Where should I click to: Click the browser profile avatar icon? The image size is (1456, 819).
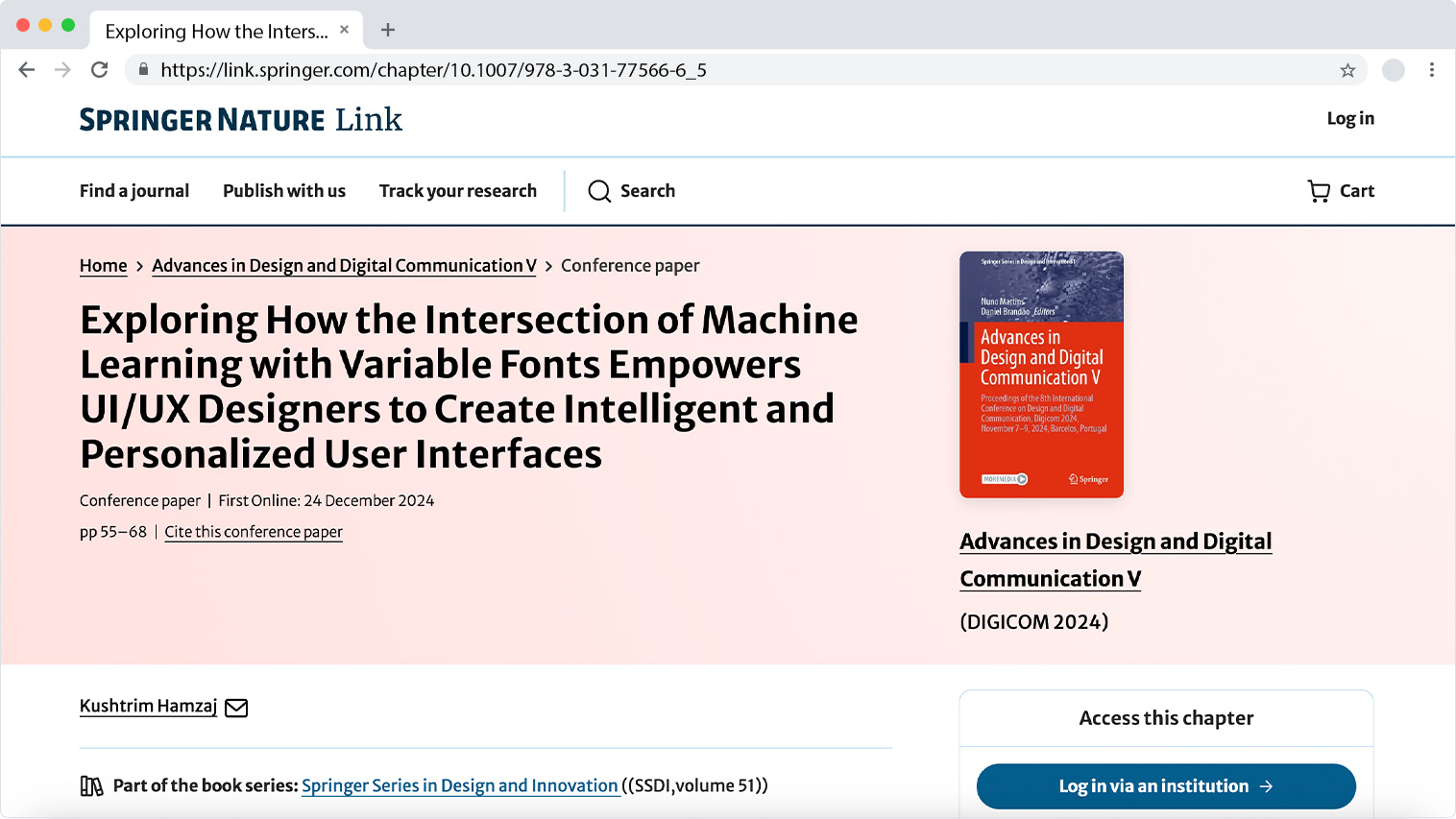coord(1393,70)
